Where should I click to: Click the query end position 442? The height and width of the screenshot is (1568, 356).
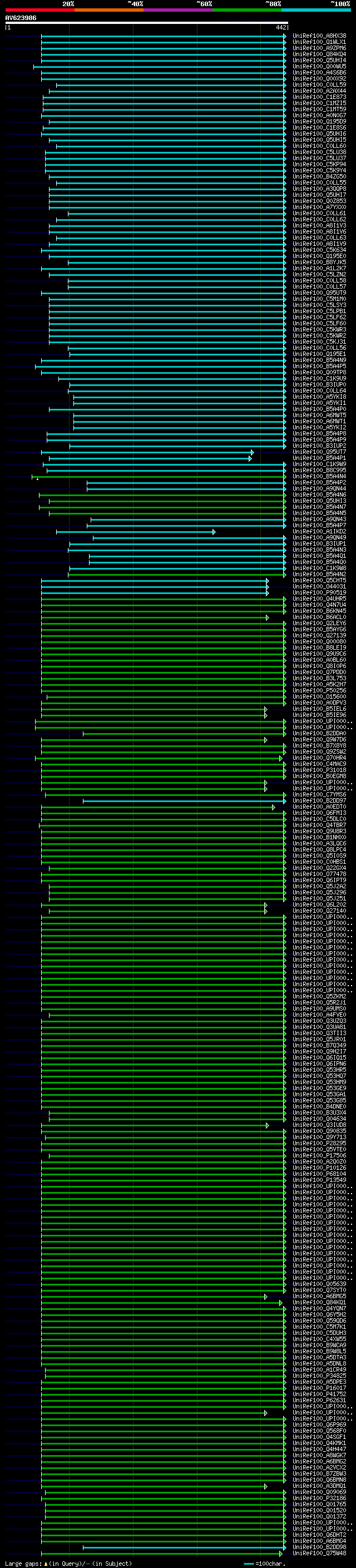[x=280, y=27]
